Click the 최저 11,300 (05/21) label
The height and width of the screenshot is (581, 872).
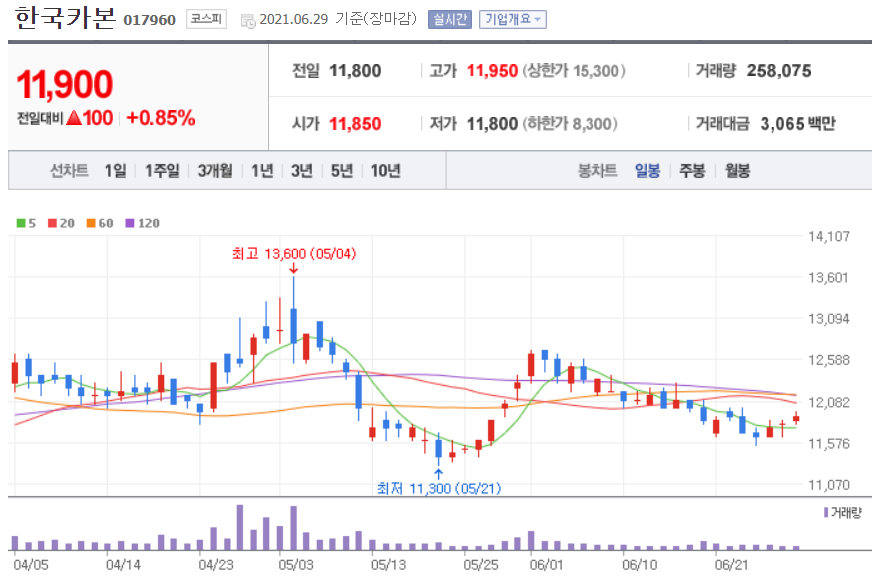pyautogui.click(x=439, y=488)
